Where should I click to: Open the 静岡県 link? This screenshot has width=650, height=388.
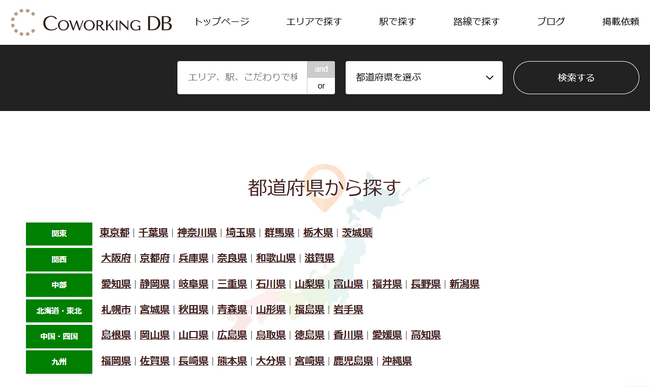click(155, 284)
